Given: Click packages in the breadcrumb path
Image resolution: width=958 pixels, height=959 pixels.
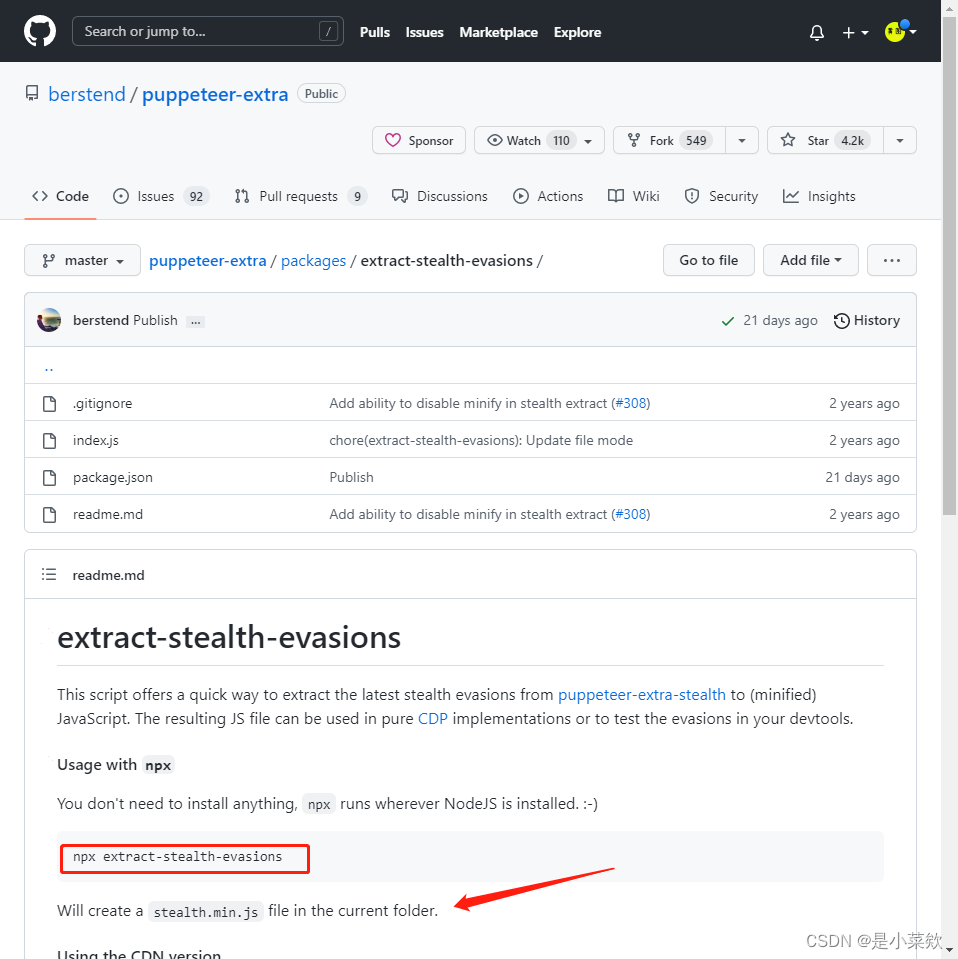Looking at the screenshot, I should pyautogui.click(x=313, y=261).
